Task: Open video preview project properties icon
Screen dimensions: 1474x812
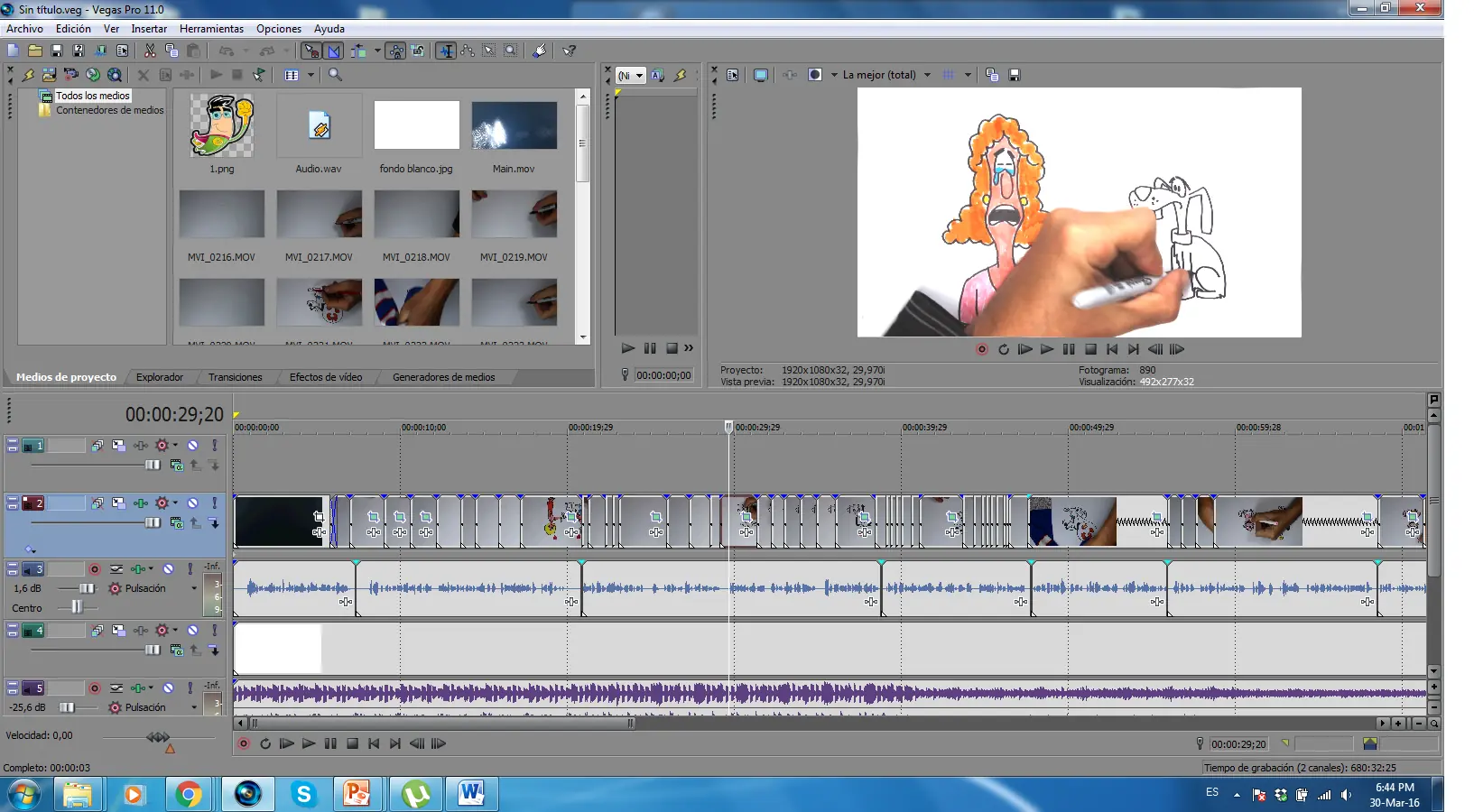Action: pyautogui.click(x=733, y=75)
